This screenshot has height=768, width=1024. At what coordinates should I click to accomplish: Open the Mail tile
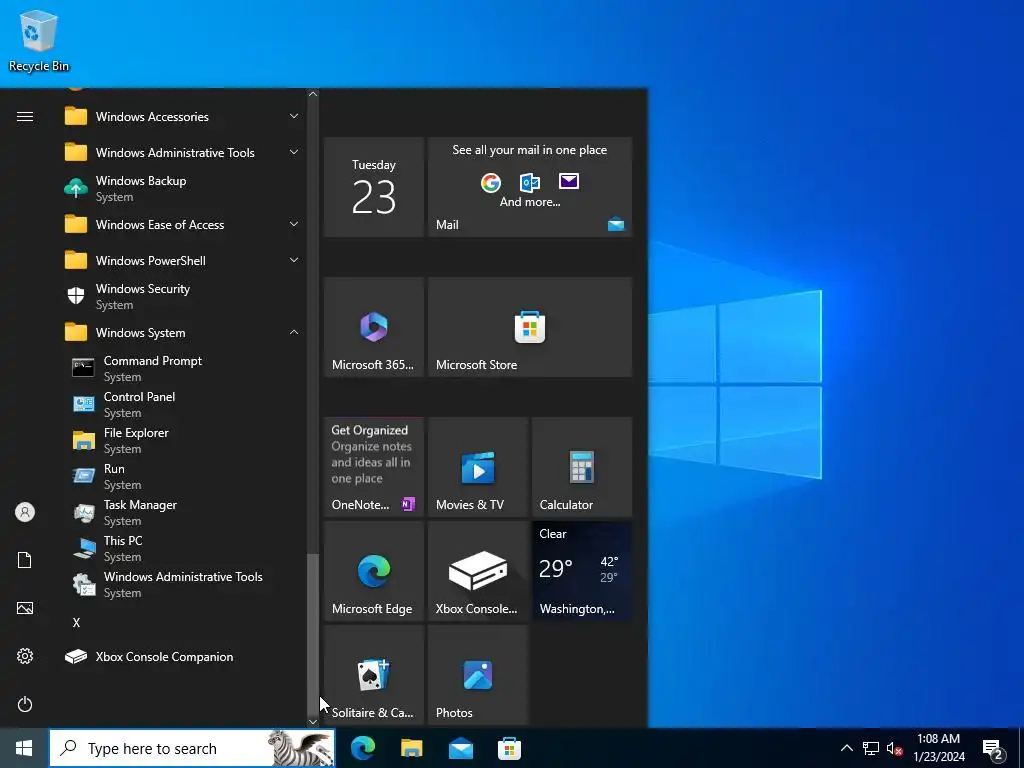530,187
